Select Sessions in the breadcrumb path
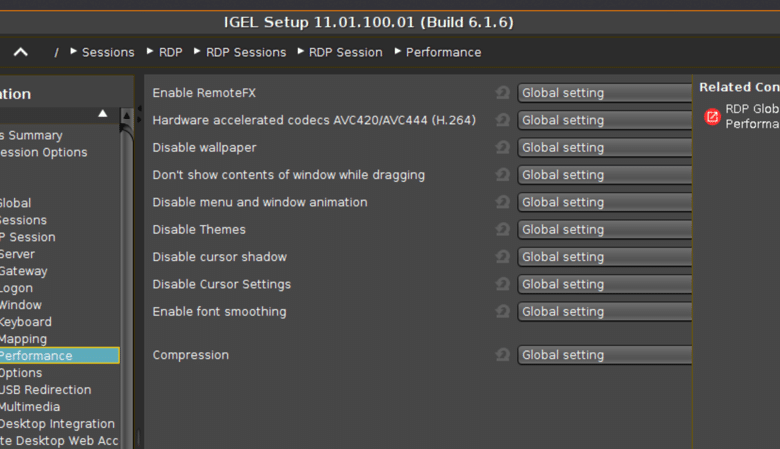Screen dimensions: 780x449 coord(108,52)
